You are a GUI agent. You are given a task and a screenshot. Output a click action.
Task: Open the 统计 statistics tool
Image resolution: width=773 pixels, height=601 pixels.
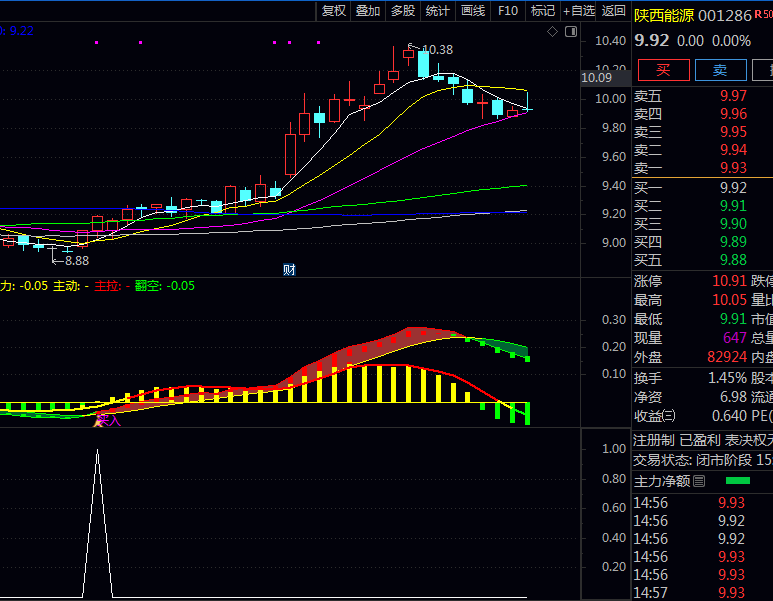437,11
